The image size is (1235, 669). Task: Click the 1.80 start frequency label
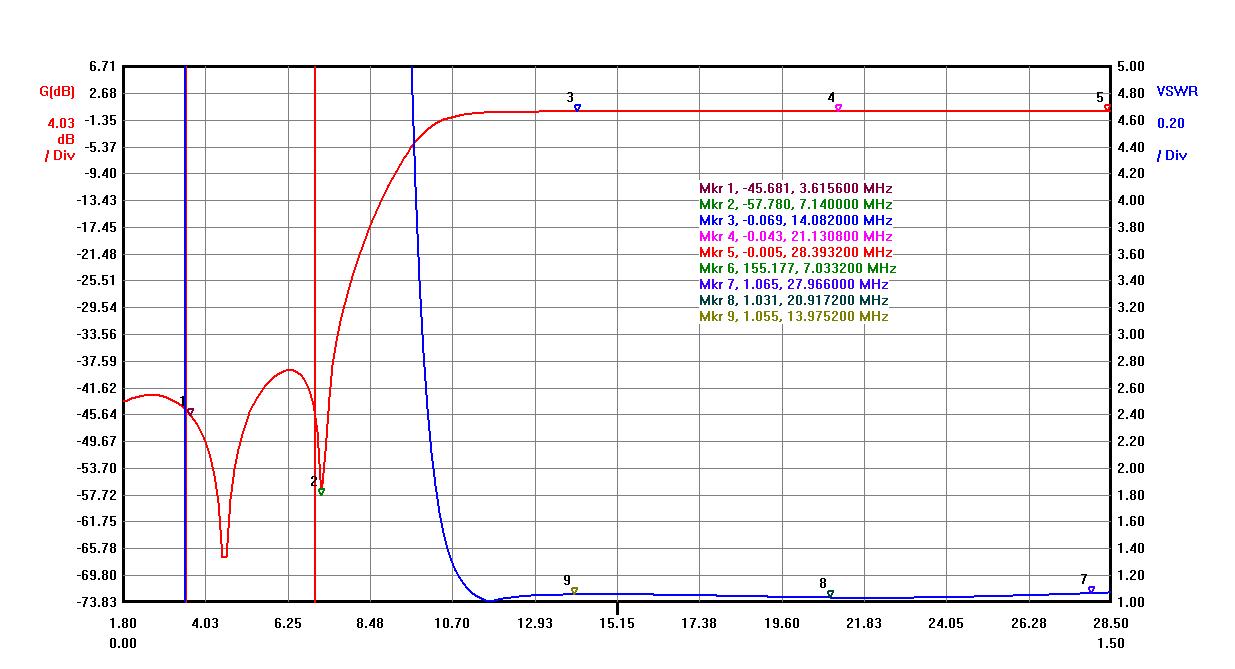(123, 623)
